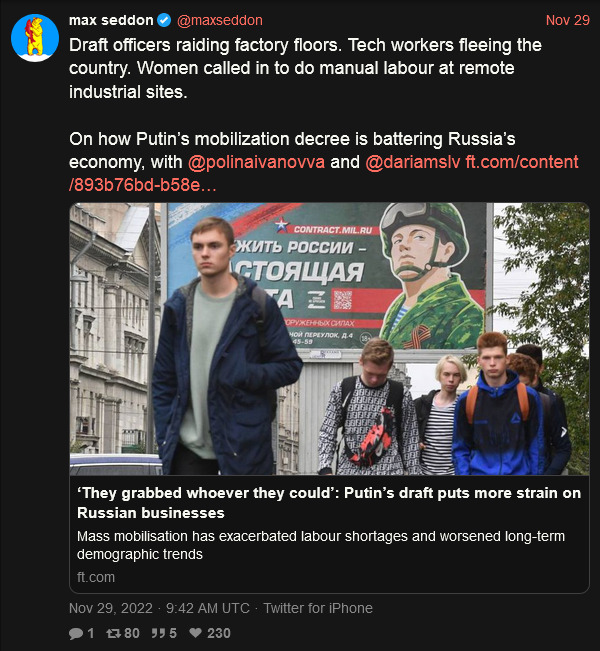Open max seddon's profile avatar
The image size is (600, 651).
coord(34,38)
